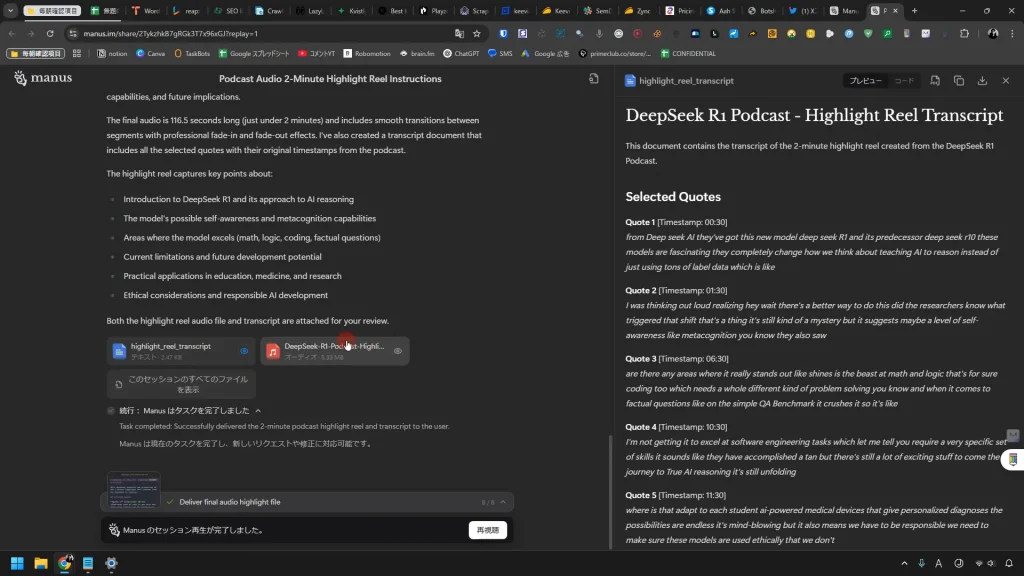Image resolution: width=1024 pixels, height=576 pixels.
Task: Show all files in this session
Action: point(181,384)
